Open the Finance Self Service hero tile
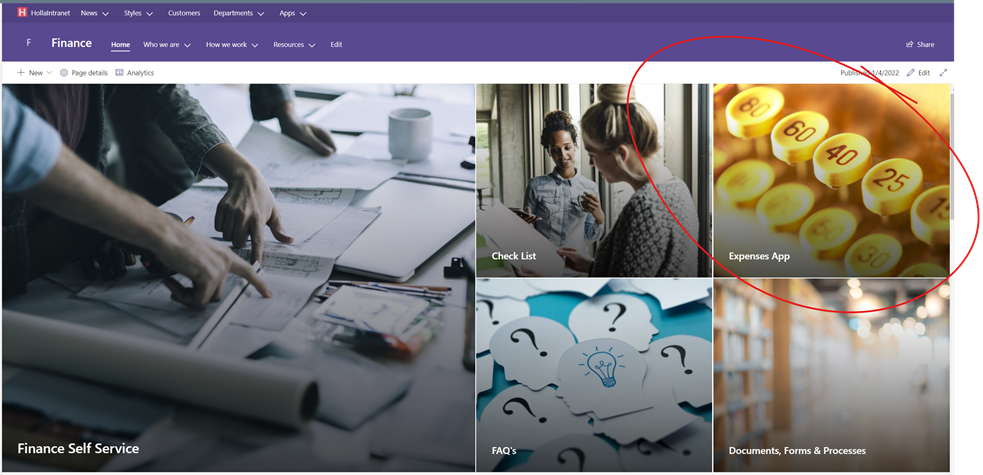Image resolution: width=983 pixels, height=475 pixels. 238,278
